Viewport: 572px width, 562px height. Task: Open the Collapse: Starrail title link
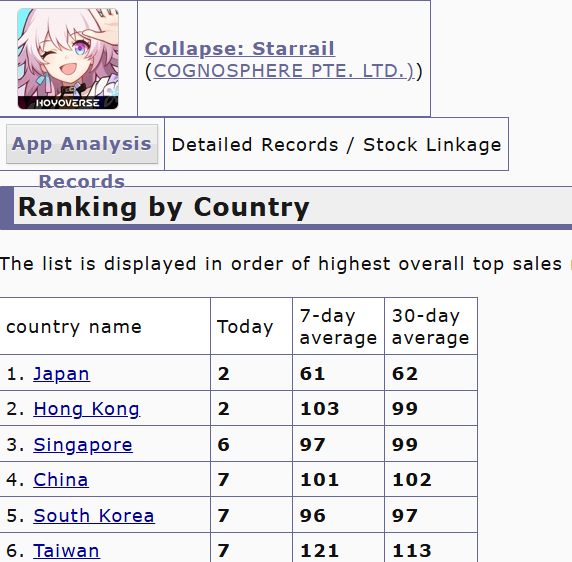(240, 49)
